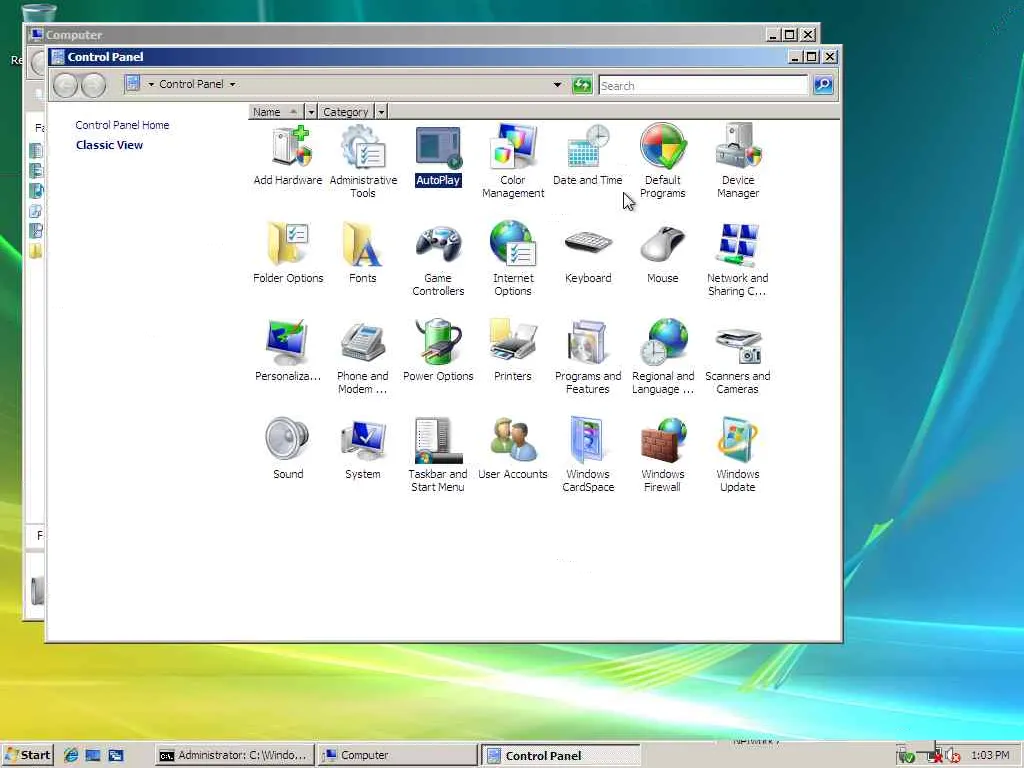The width and height of the screenshot is (1024, 768).
Task: Open Programs and Features
Action: pyautogui.click(x=588, y=357)
